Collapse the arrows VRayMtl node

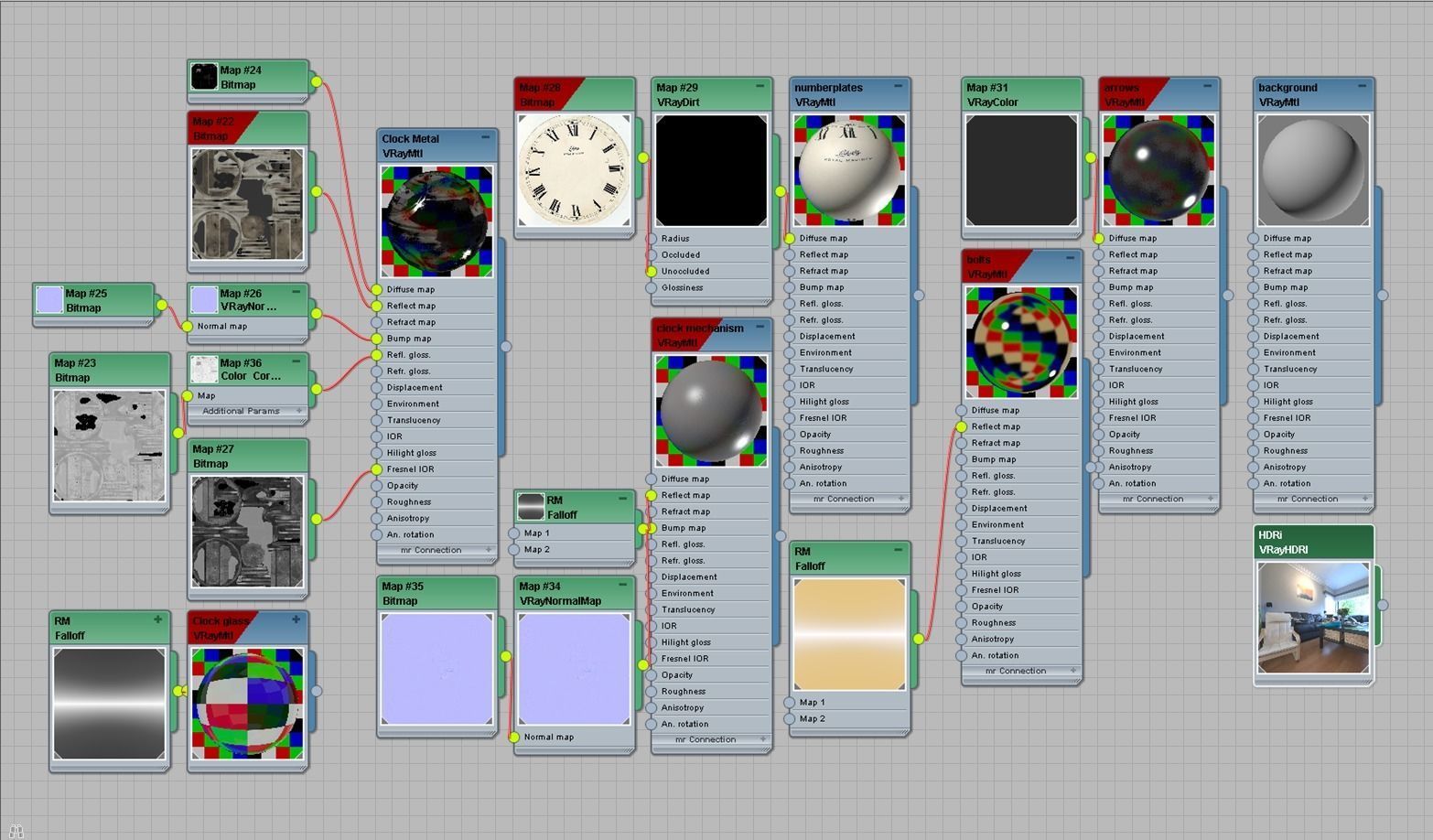[x=1208, y=87]
